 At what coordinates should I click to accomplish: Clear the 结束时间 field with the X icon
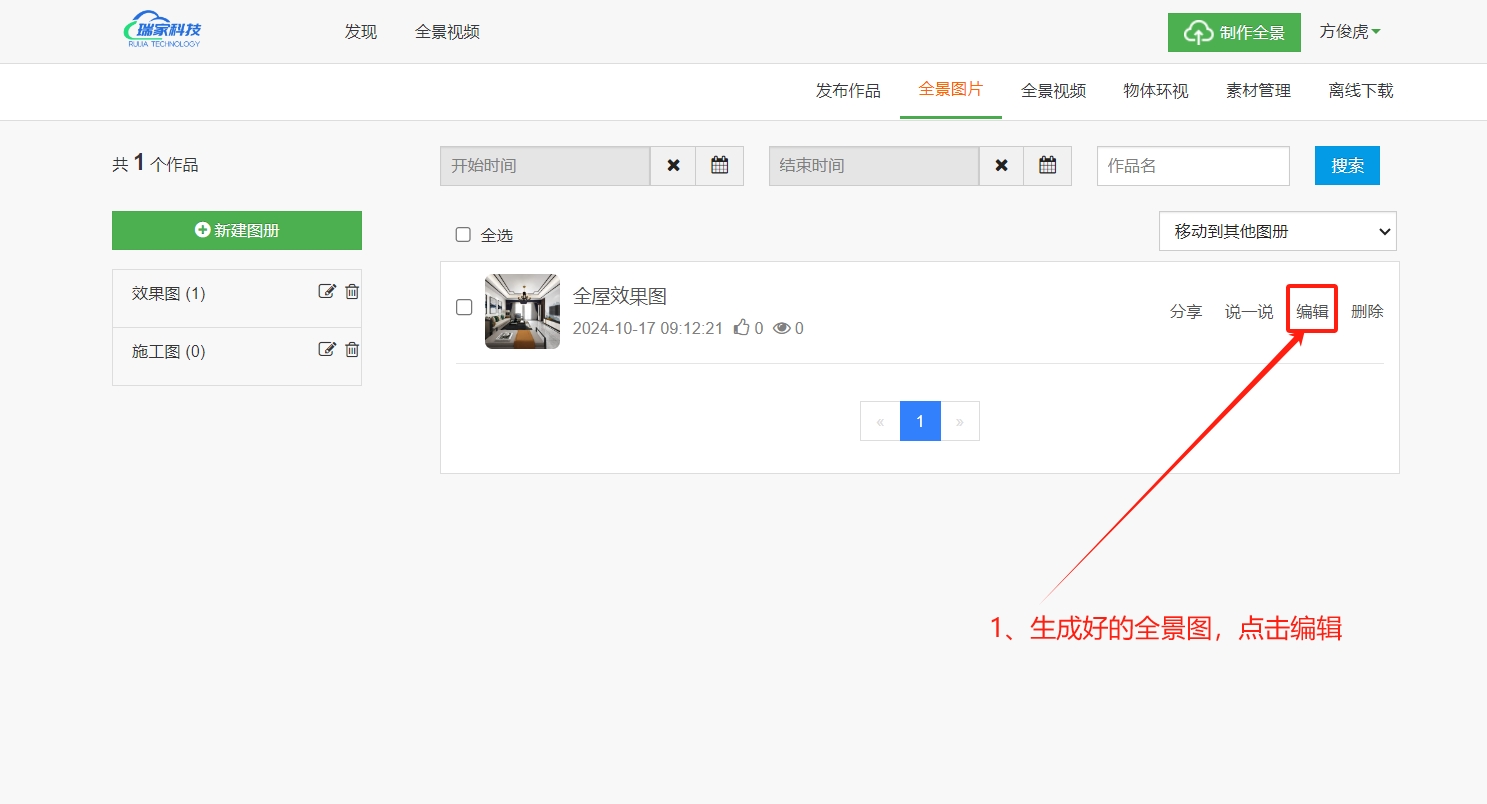tap(1001, 166)
